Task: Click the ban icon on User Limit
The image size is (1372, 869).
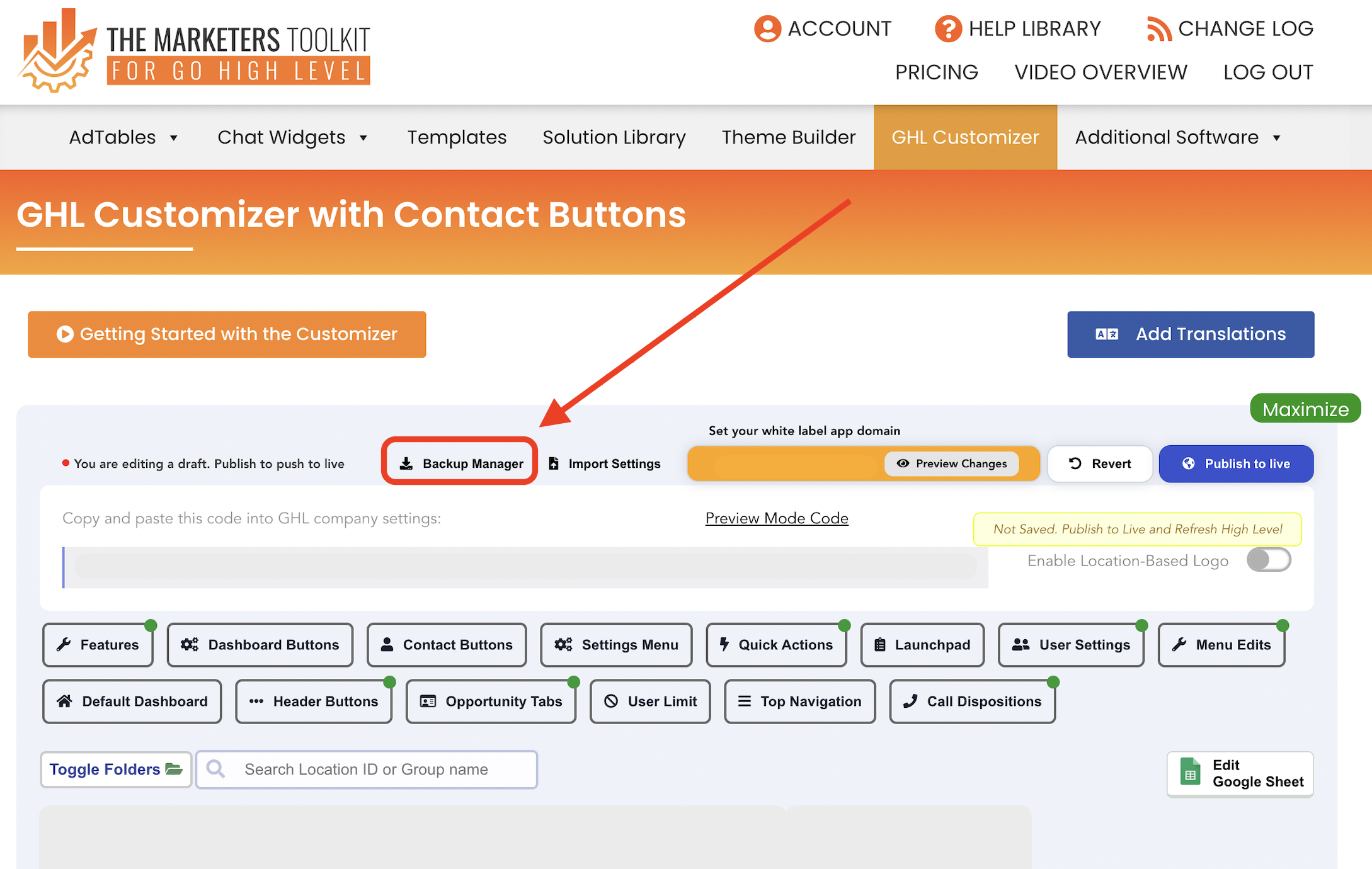Action: tap(611, 701)
